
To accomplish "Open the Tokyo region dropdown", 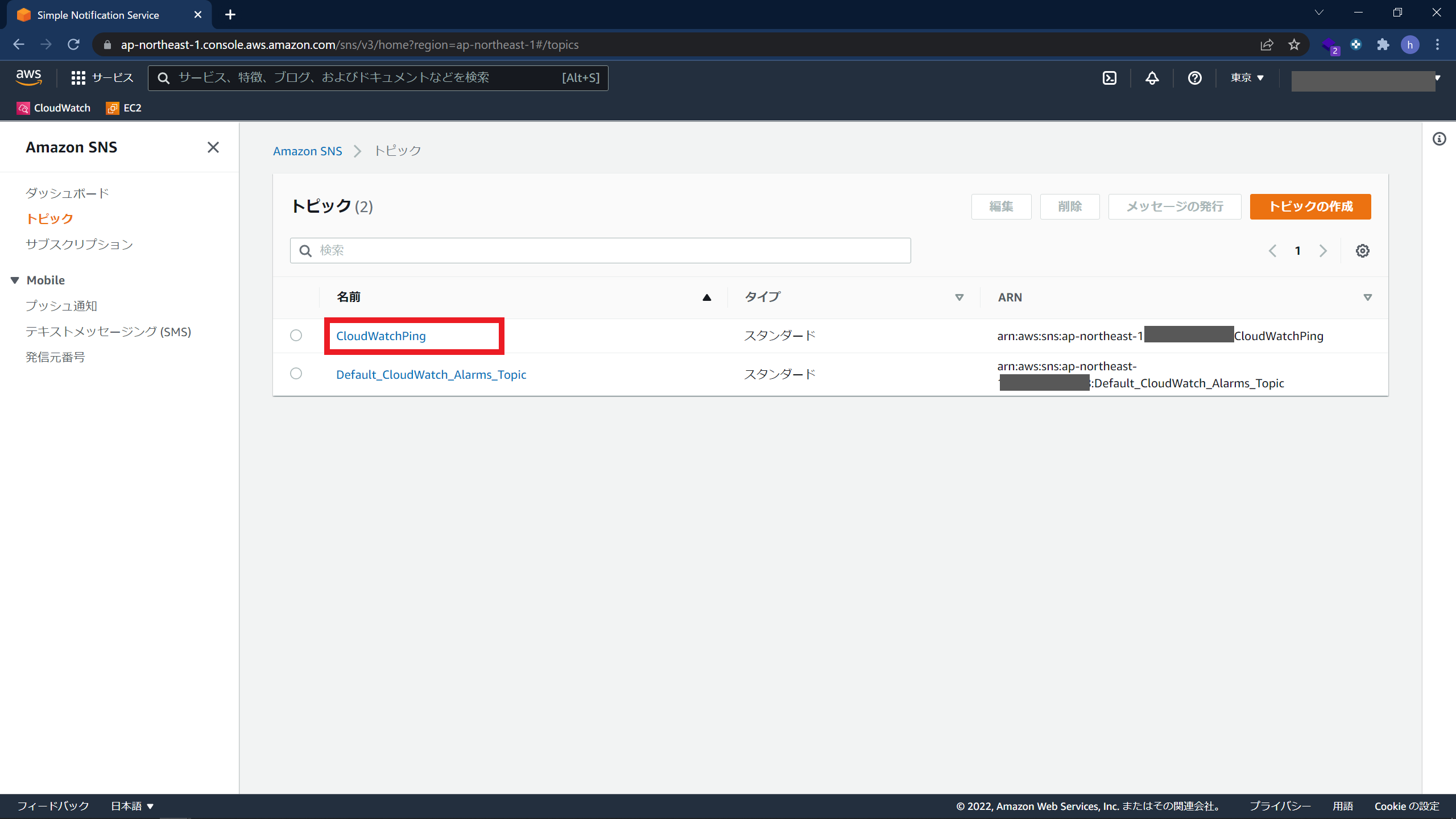I will click(x=1247, y=78).
